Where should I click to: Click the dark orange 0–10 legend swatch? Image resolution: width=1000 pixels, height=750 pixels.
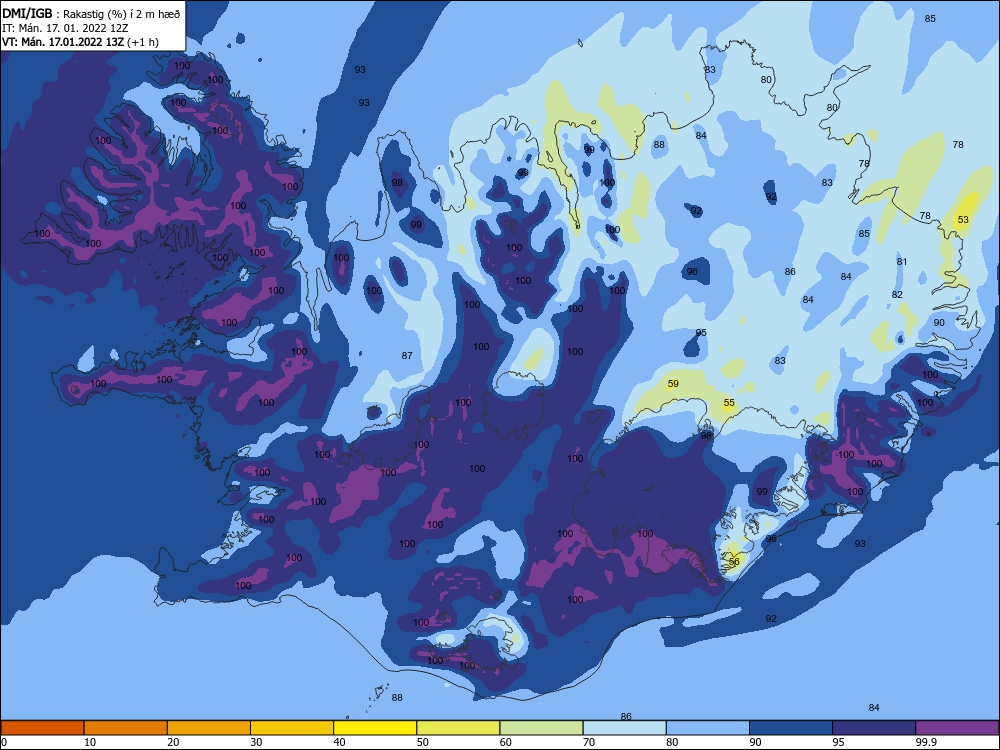(x=42, y=728)
